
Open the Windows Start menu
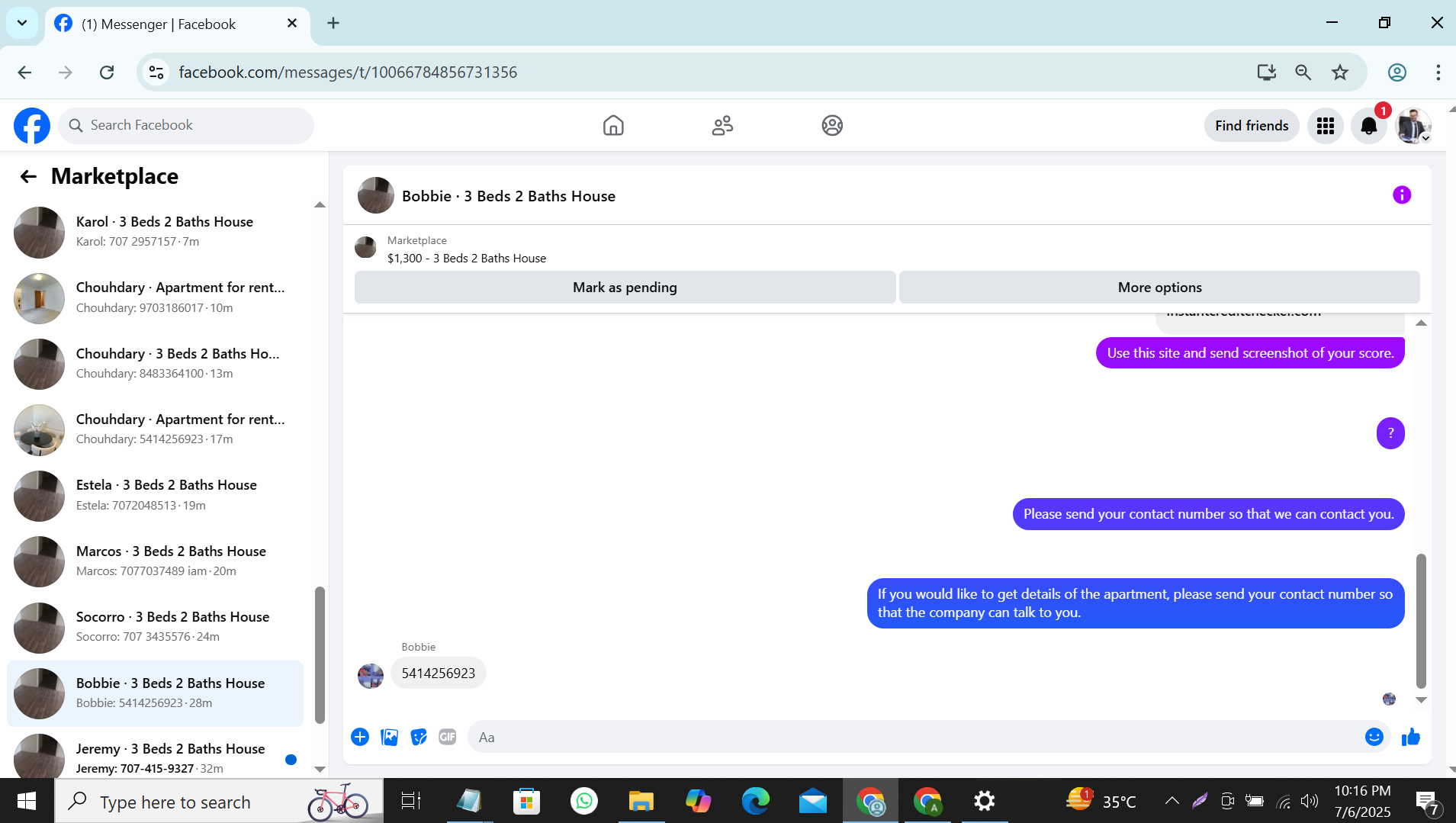27,801
